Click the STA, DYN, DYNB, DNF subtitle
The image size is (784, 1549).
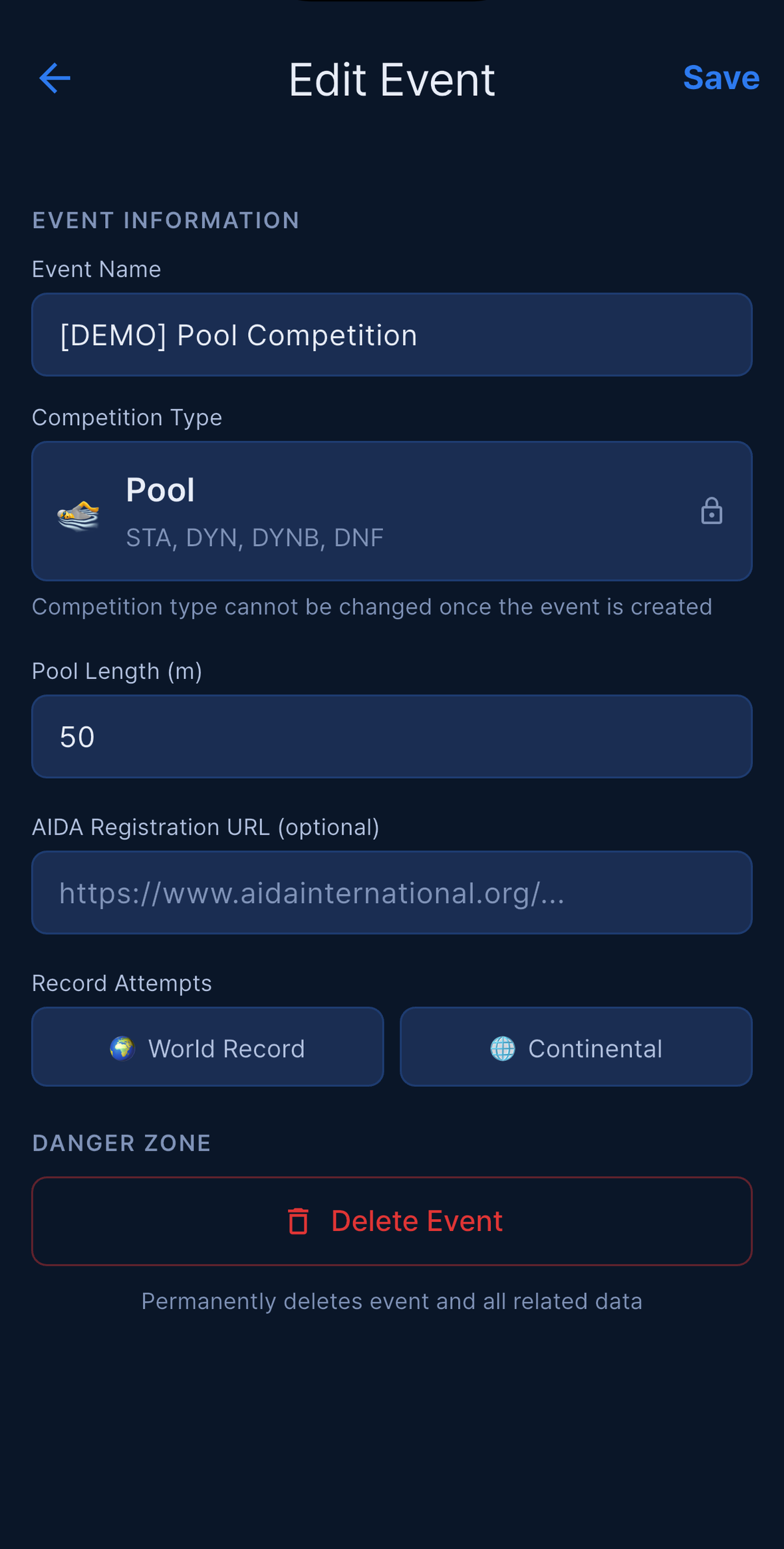pos(255,537)
